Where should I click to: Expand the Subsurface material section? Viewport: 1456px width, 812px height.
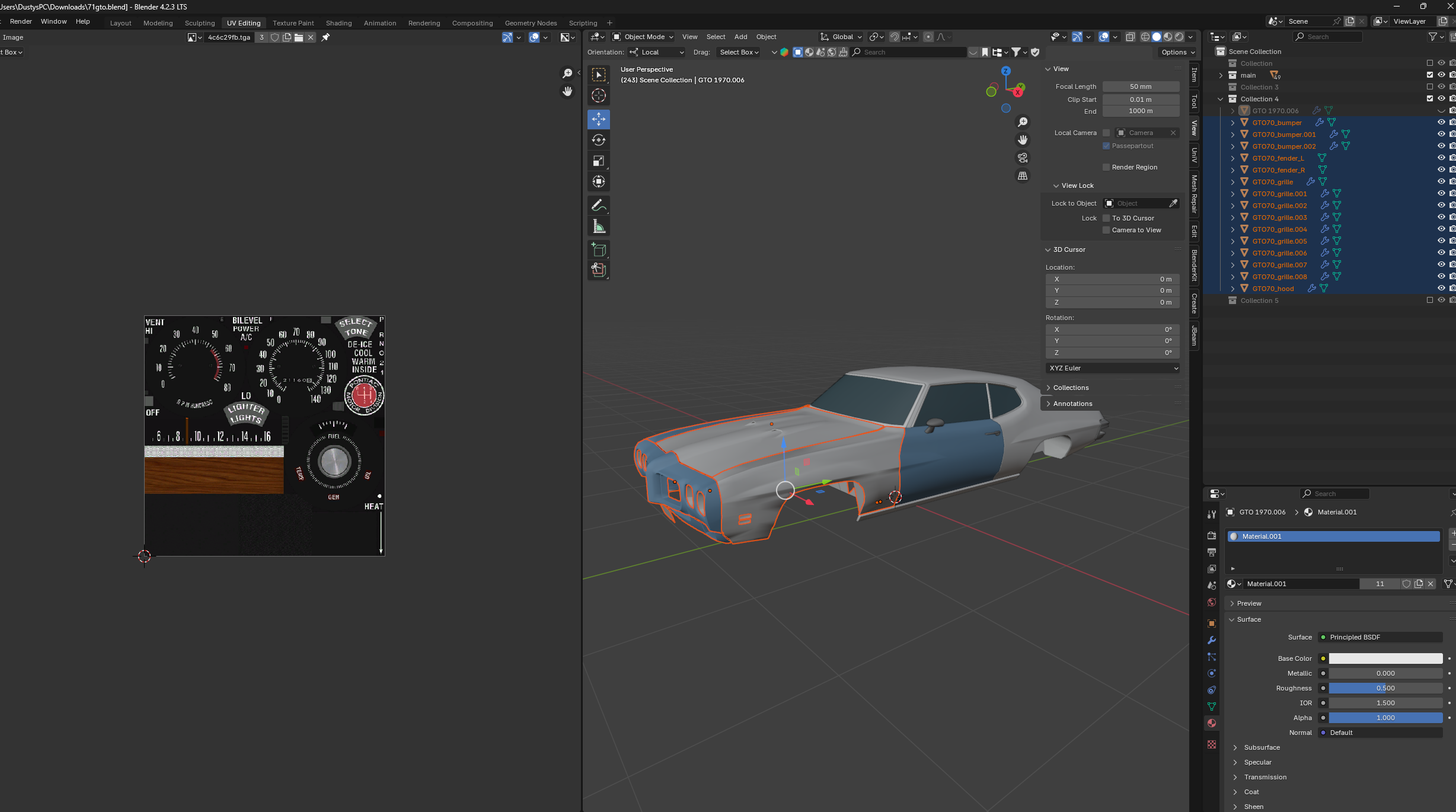tap(1262, 747)
